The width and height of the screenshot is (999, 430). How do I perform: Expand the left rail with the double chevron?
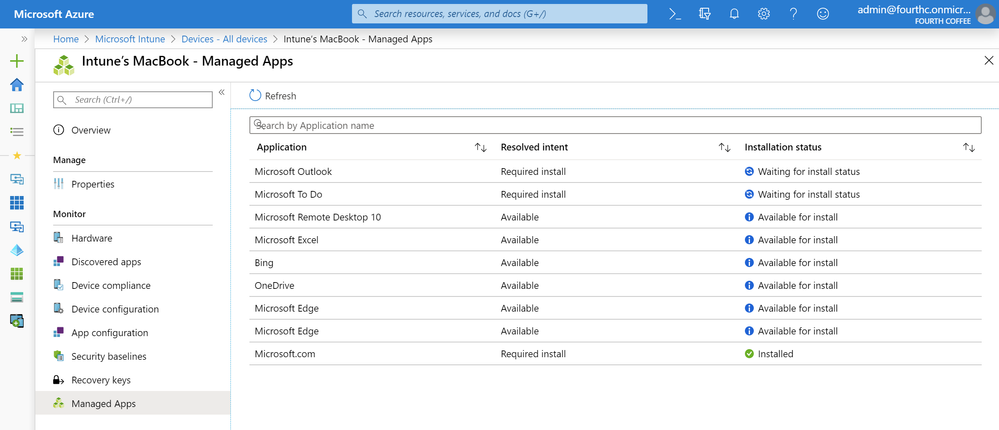[x=24, y=39]
